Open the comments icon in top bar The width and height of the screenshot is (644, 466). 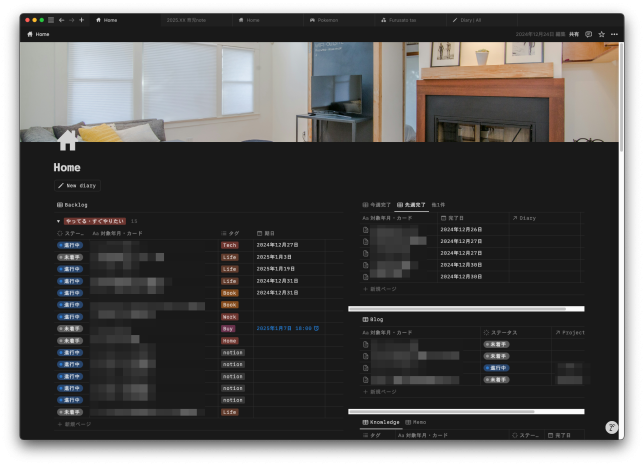588,34
